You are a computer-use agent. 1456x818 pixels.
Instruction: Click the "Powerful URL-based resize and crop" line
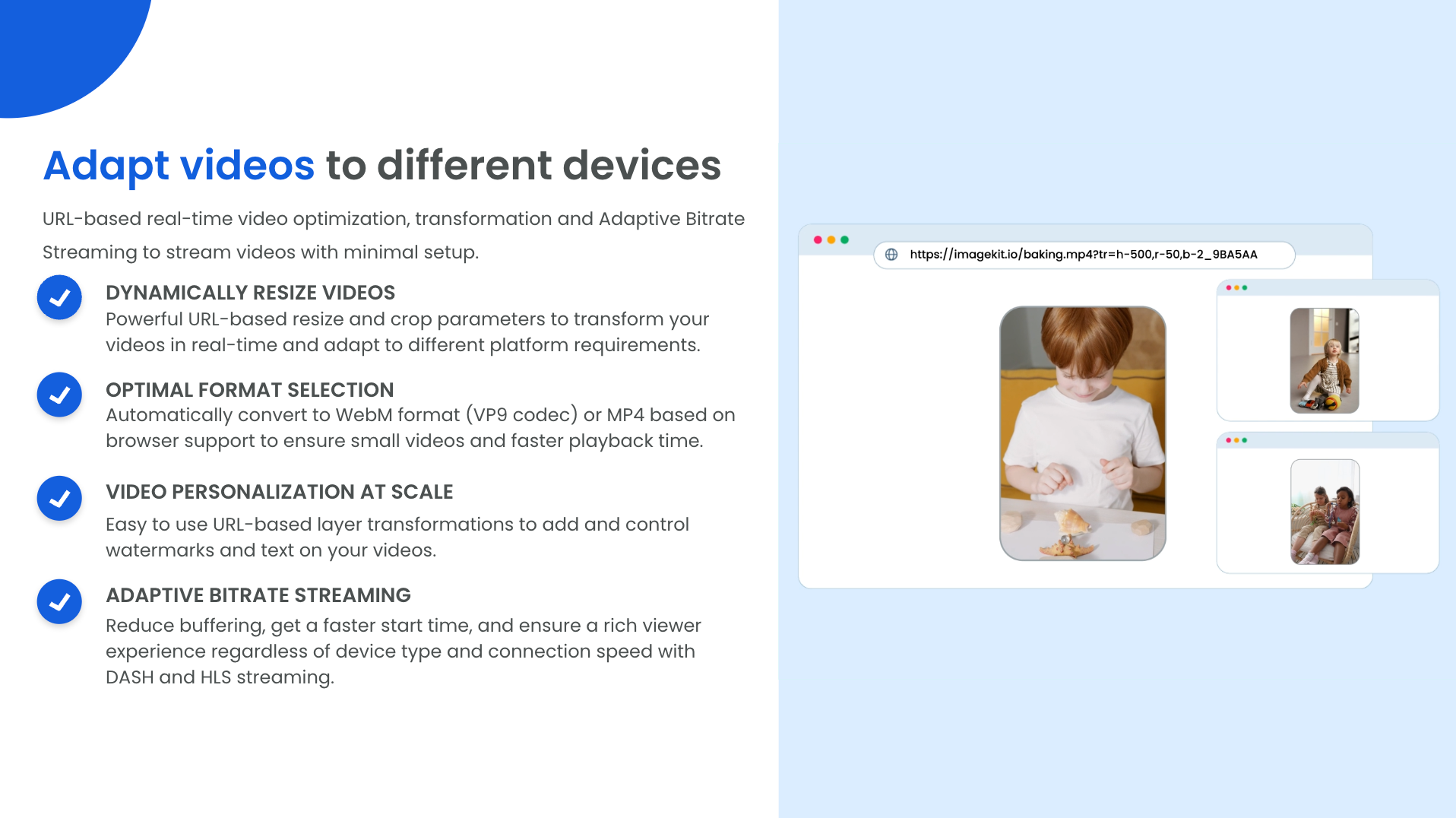click(x=407, y=319)
